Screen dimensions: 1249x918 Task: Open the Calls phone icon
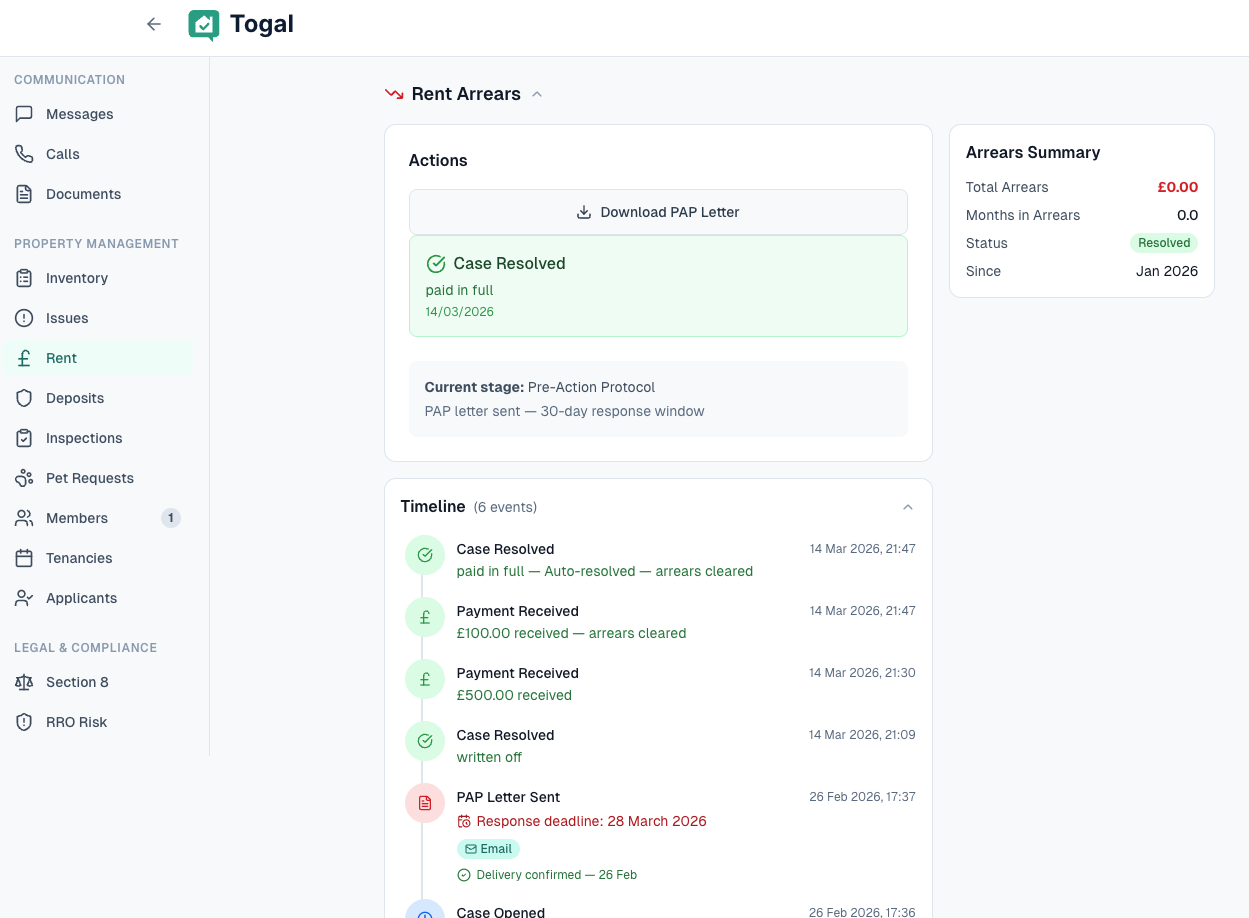coord(24,154)
